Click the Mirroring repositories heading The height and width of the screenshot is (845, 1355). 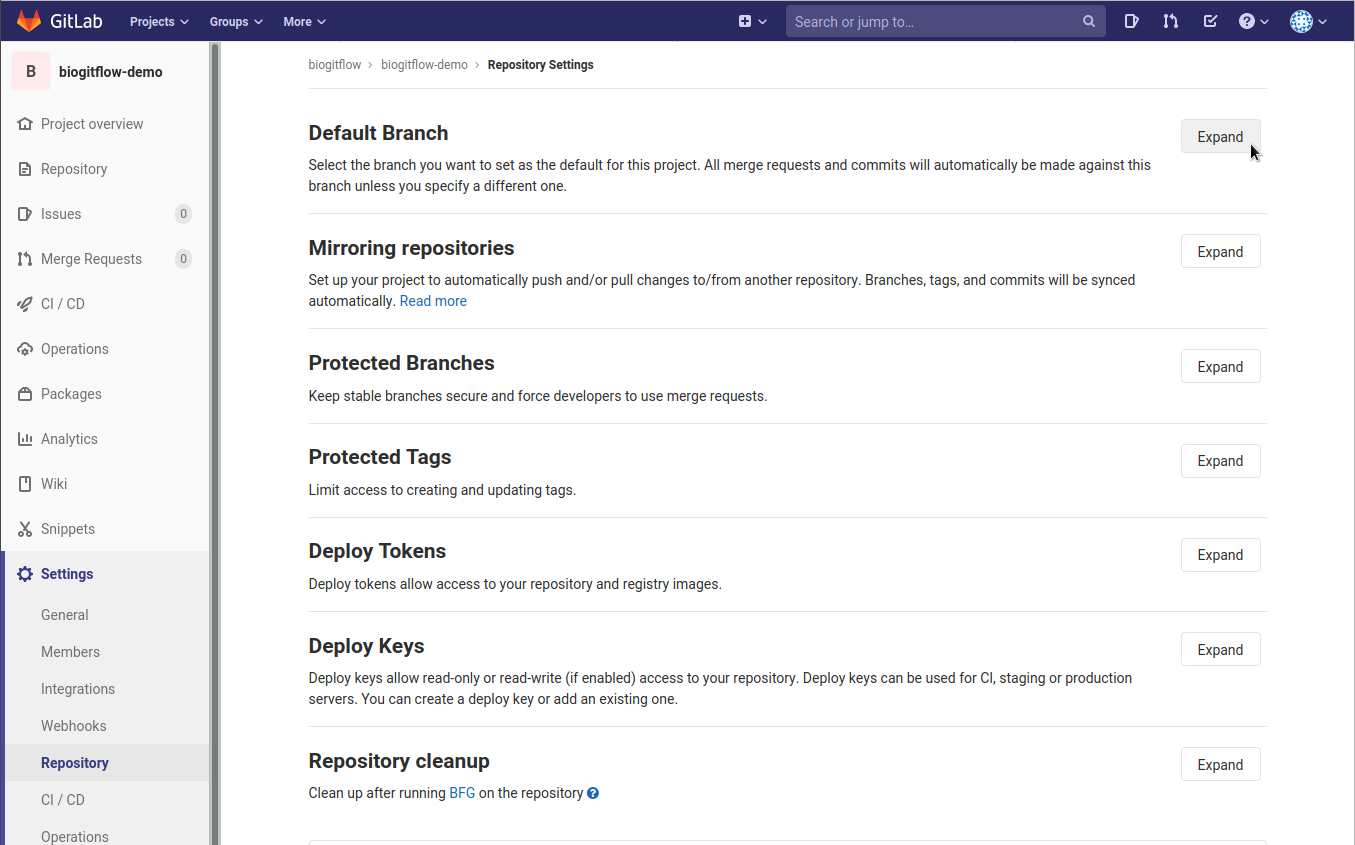coord(412,248)
